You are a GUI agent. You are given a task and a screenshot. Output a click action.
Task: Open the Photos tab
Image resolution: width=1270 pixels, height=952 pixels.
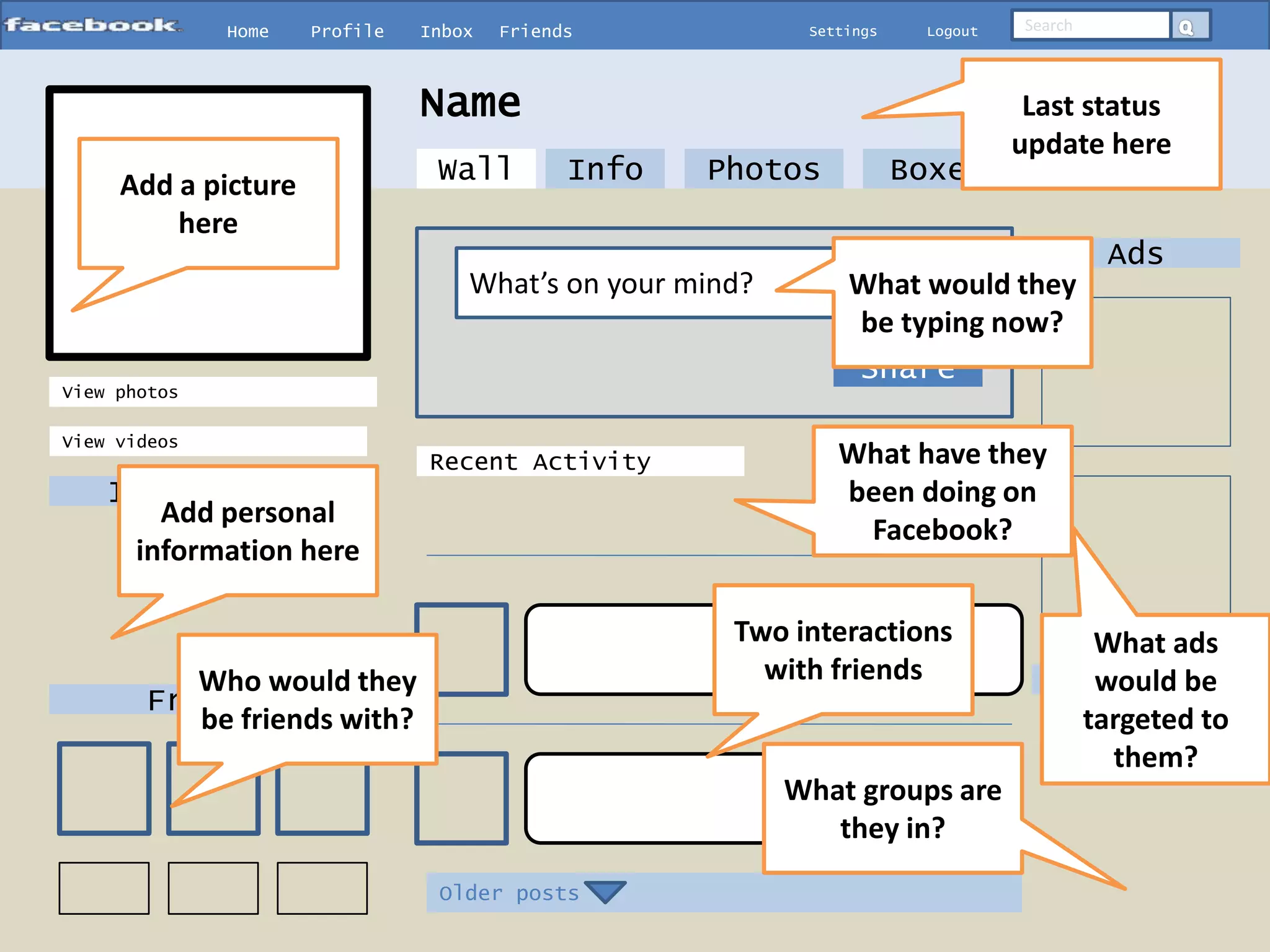click(763, 169)
